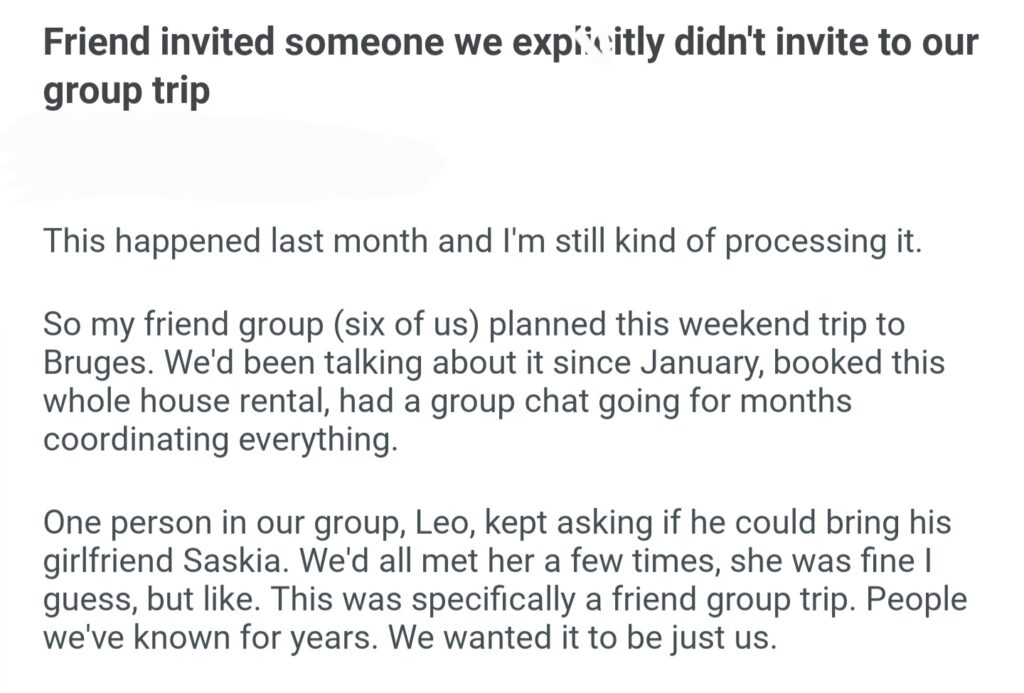
Task: Open the post title about the group trip
Action: 510,45
